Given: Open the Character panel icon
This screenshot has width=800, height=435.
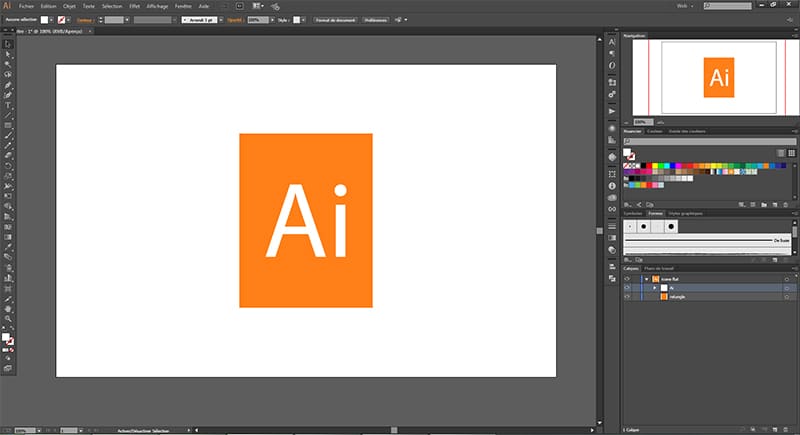Looking at the screenshot, I should tap(612, 42).
